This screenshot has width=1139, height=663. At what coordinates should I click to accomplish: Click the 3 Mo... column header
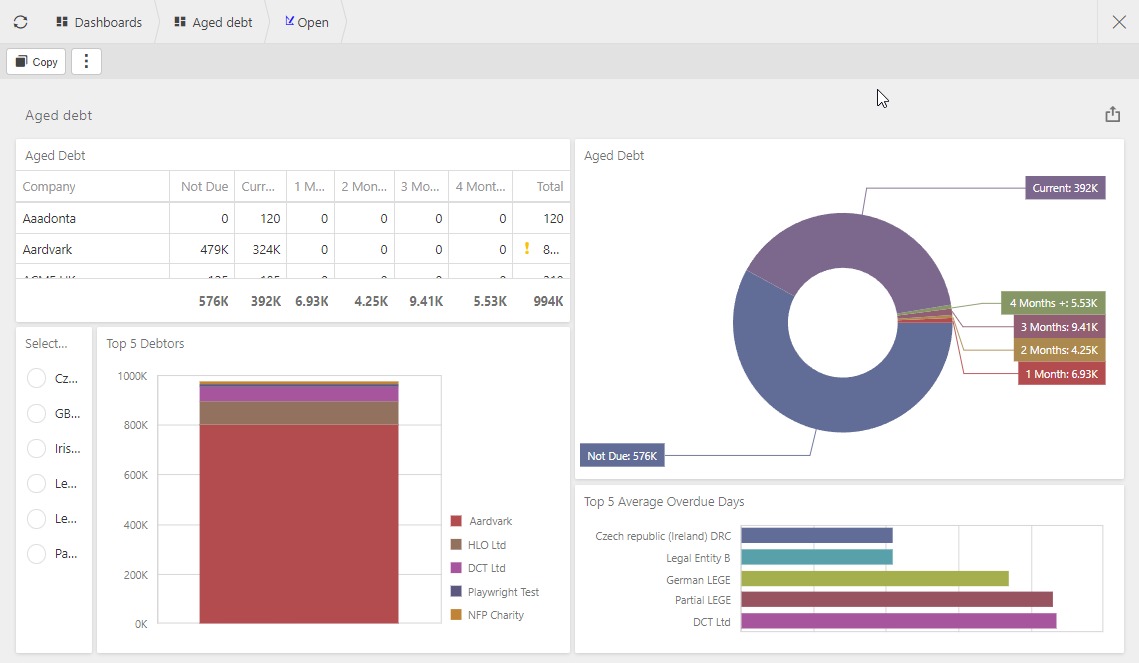[x=420, y=187]
